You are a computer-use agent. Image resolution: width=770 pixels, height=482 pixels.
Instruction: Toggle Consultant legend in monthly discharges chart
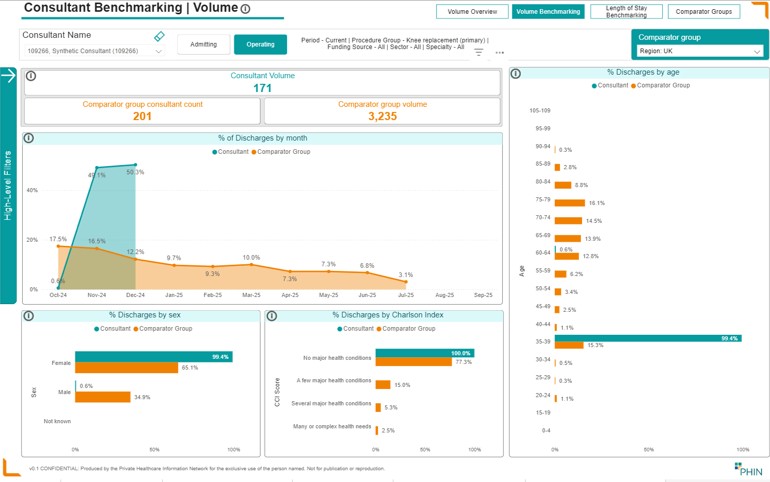(230, 152)
